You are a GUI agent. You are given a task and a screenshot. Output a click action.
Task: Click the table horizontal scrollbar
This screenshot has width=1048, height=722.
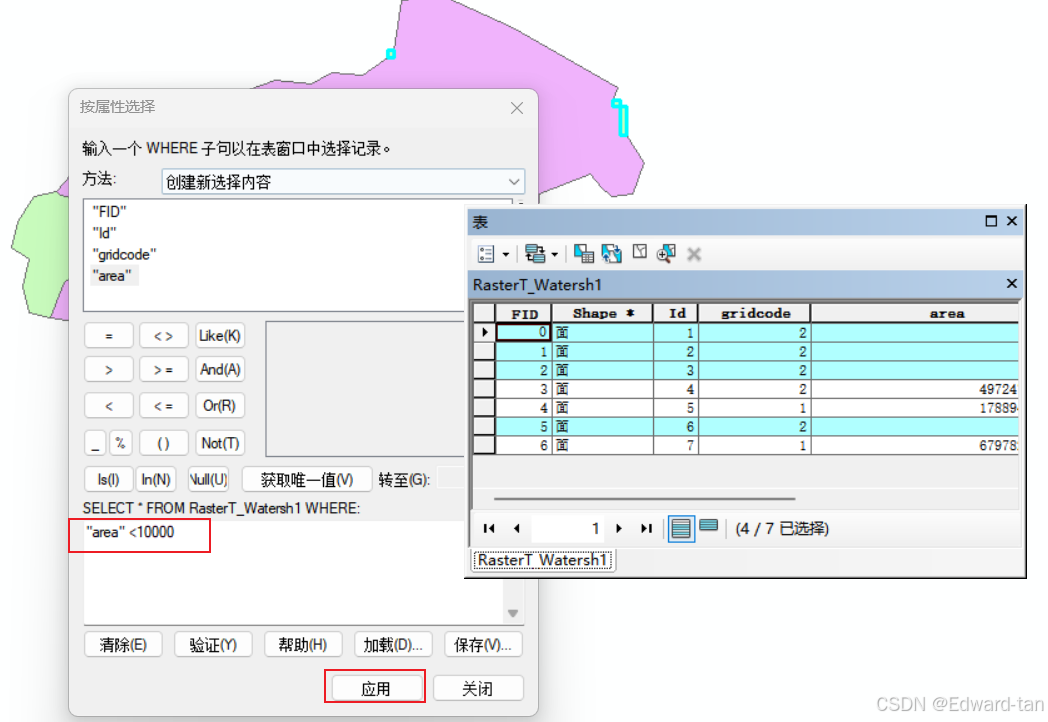(x=644, y=499)
